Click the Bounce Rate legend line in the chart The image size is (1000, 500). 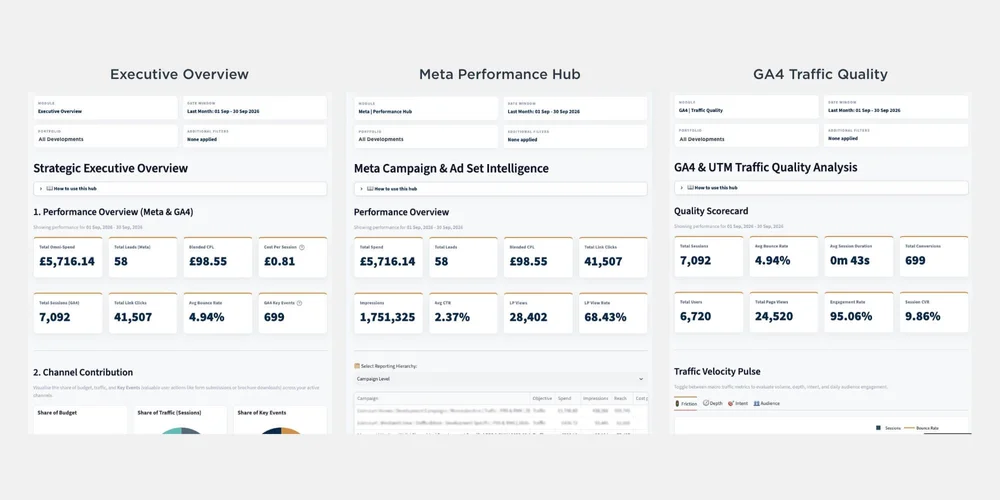click(910, 428)
